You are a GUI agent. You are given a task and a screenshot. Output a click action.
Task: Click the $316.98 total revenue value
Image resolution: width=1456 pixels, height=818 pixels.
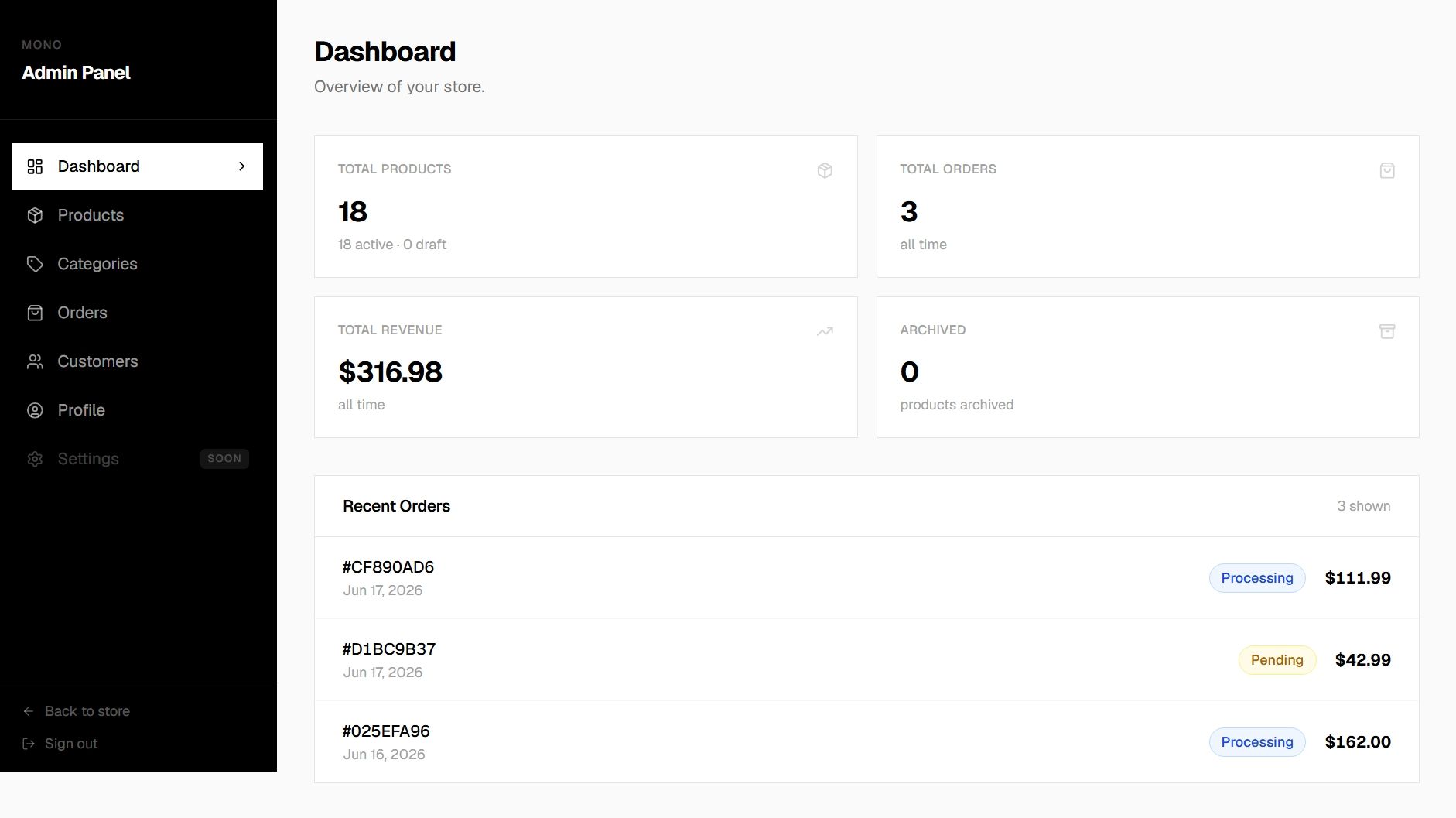click(390, 372)
